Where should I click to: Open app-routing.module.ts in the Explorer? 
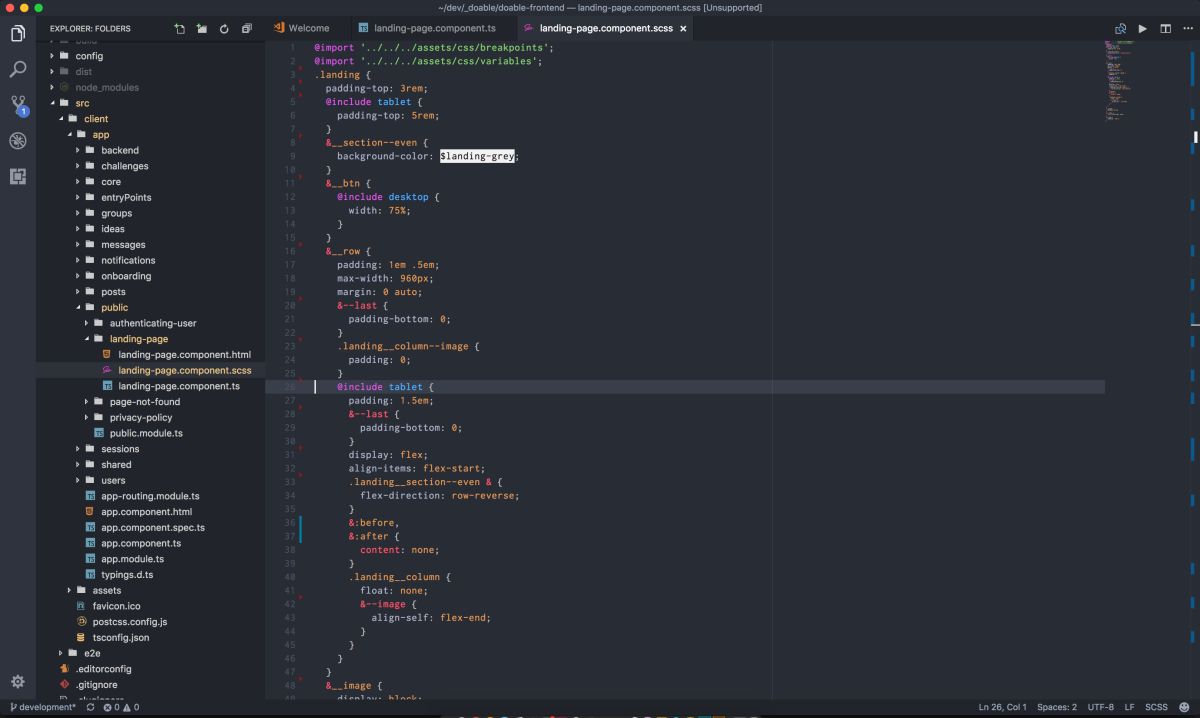coord(150,496)
